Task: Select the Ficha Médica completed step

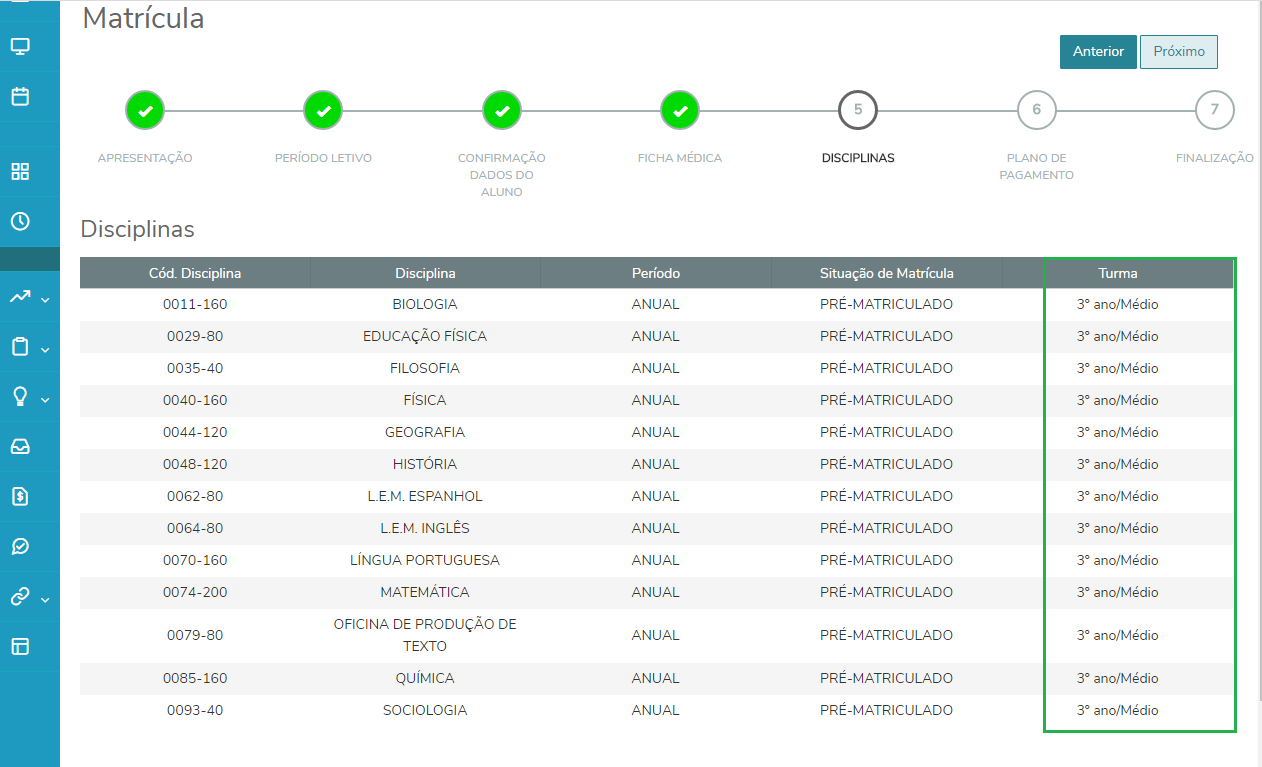Action: coord(680,110)
